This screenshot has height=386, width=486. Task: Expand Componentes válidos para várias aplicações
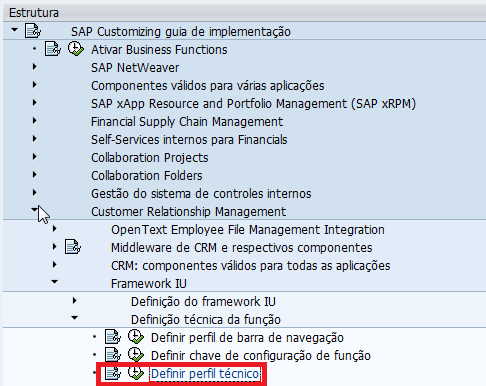[34, 85]
